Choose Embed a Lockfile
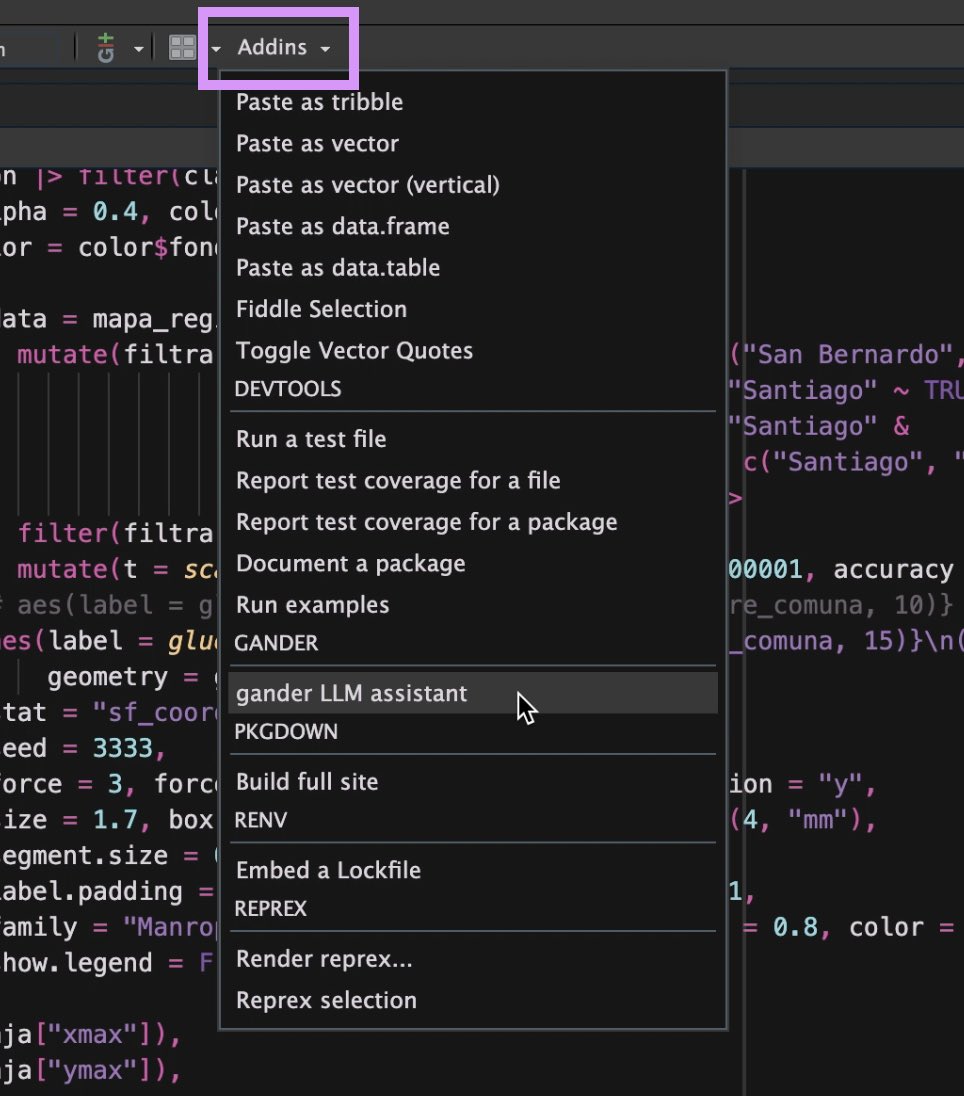This screenshot has width=964, height=1096. click(328, 870)
